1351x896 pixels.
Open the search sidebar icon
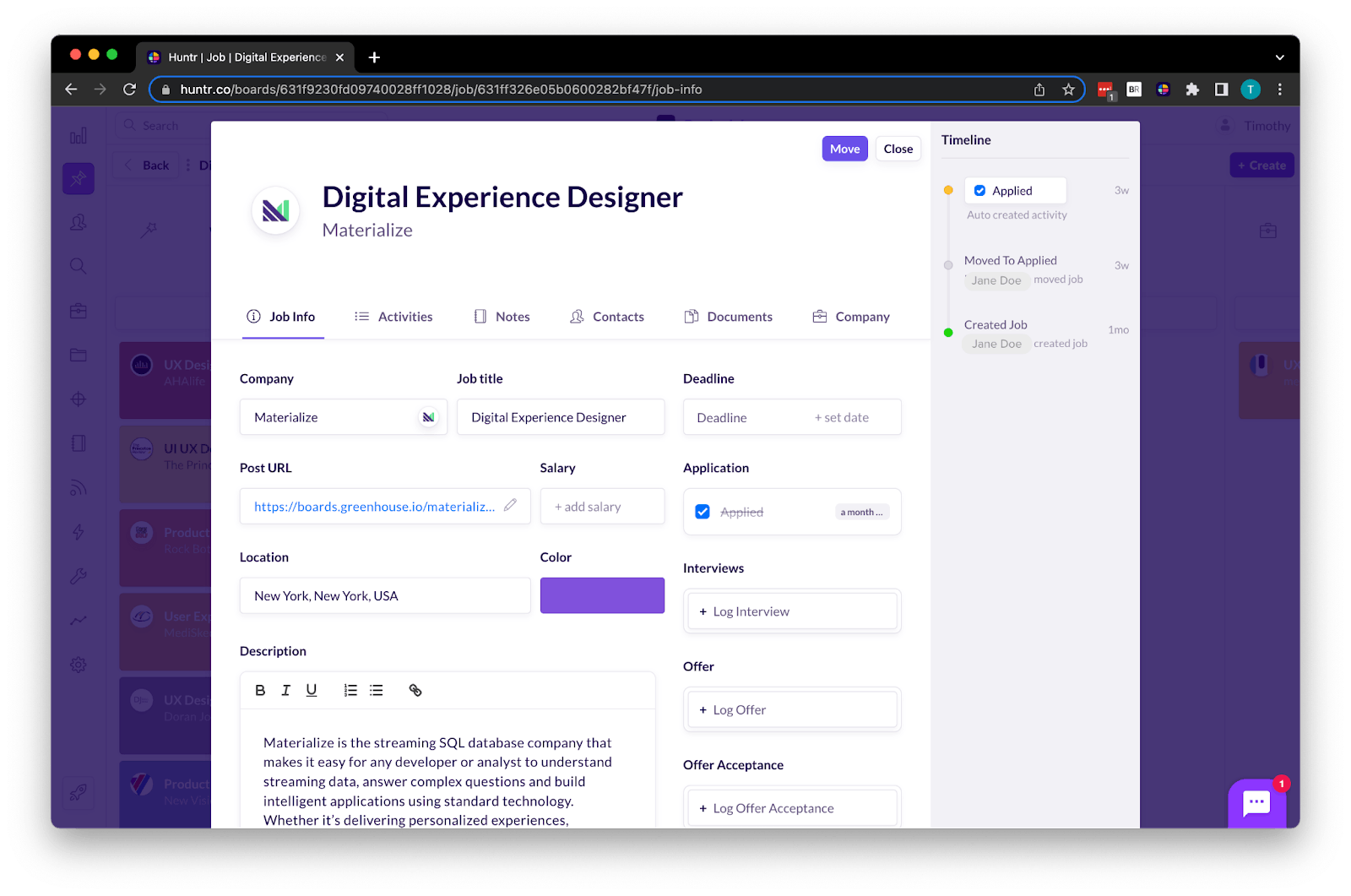[x=79, y=266]
